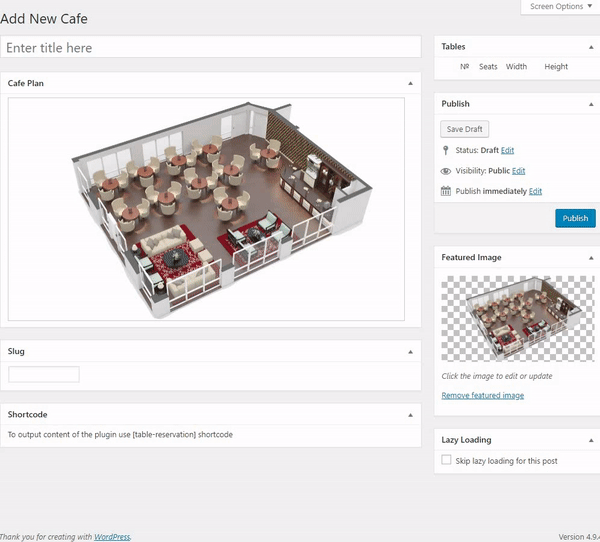
Task: Click the status pin icon
Action: pyautogui.click(x=445, y=150)
